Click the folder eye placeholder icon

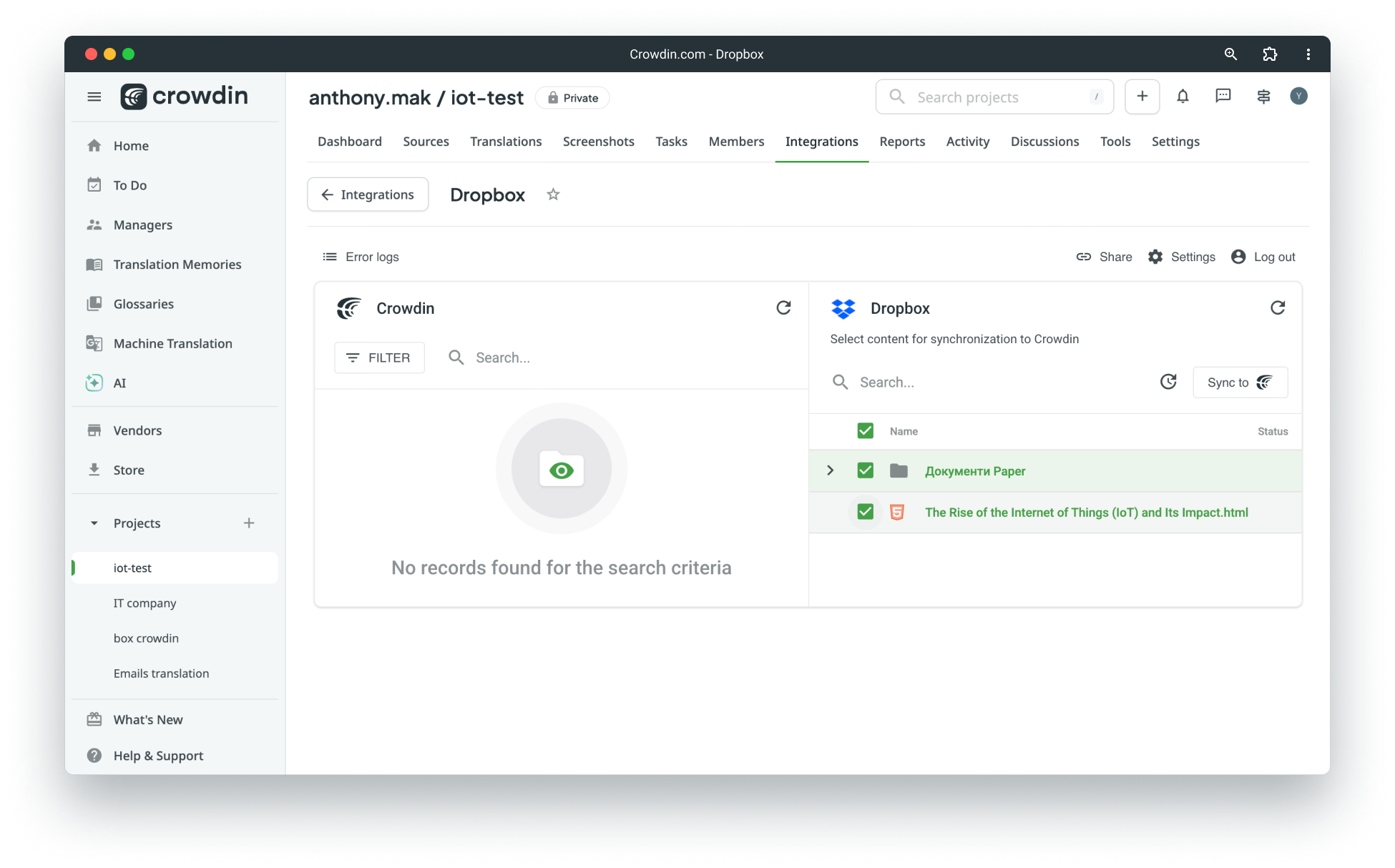(562, 469)
